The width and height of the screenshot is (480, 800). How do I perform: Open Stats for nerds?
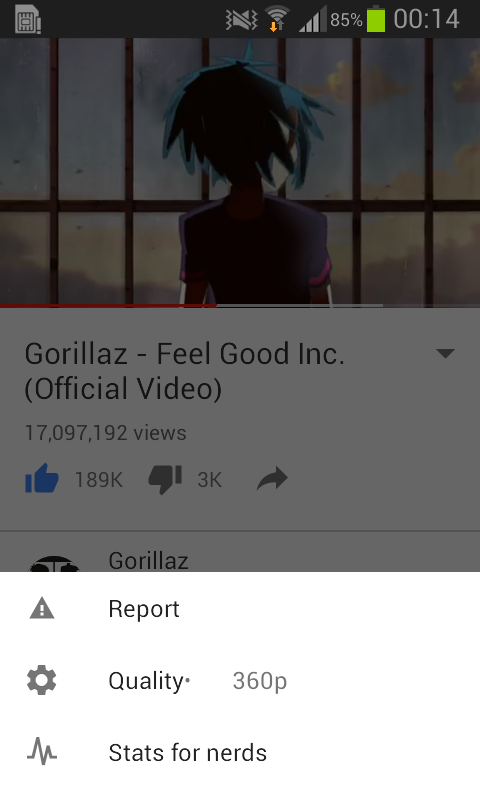point(240,753)
